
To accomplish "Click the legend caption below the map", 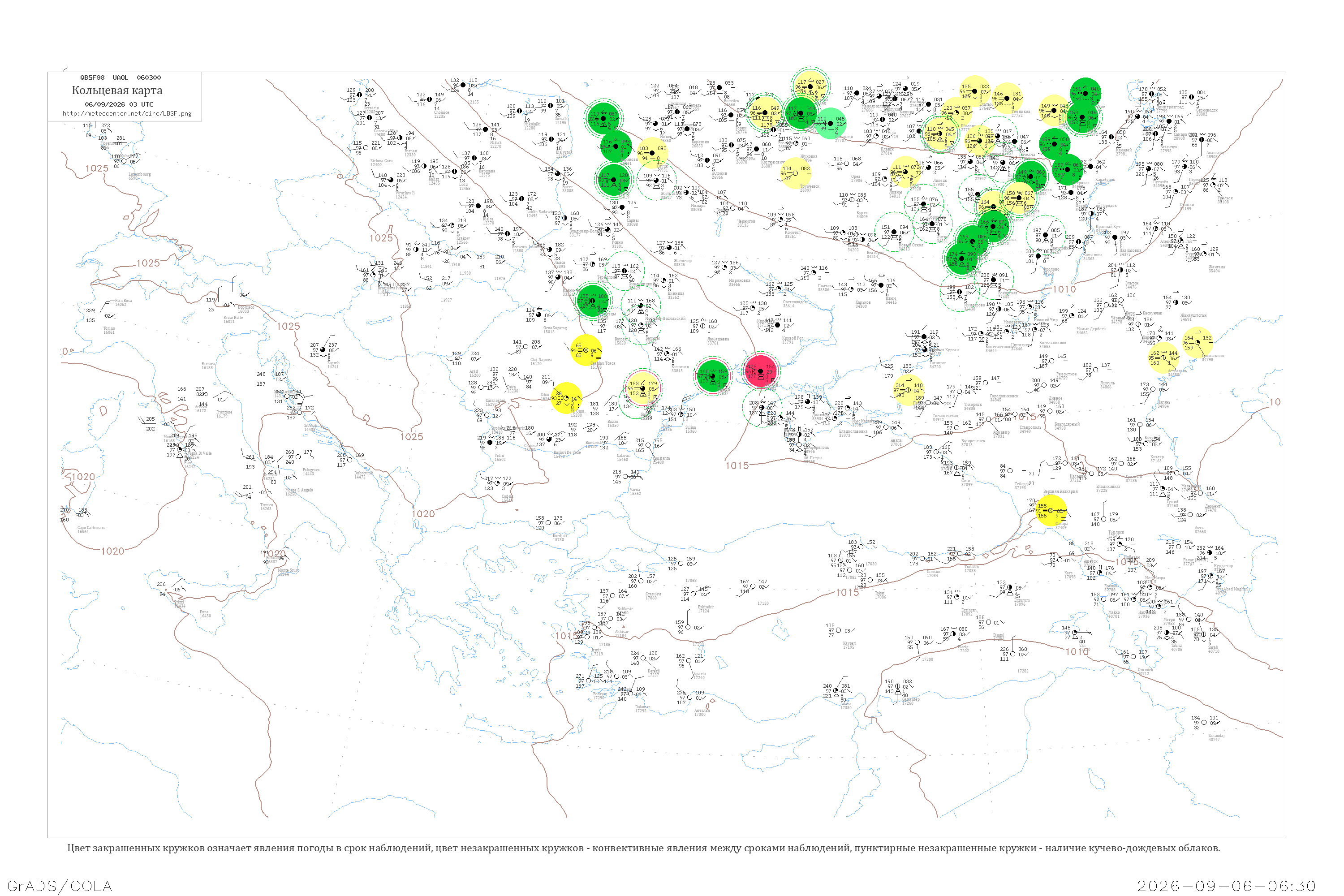I will (643, 848).
